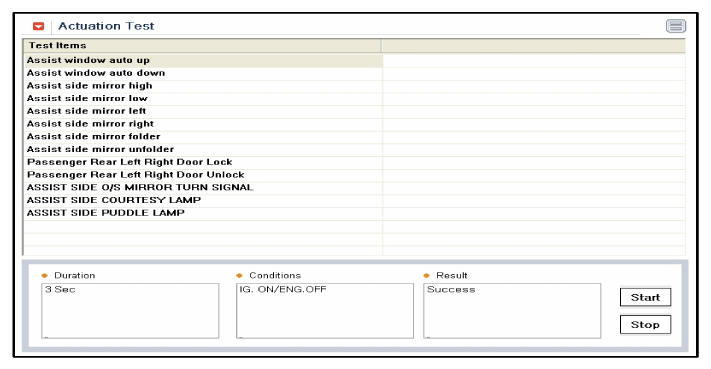
Task: Select Assist side mirror high
Action: [203, 86]
